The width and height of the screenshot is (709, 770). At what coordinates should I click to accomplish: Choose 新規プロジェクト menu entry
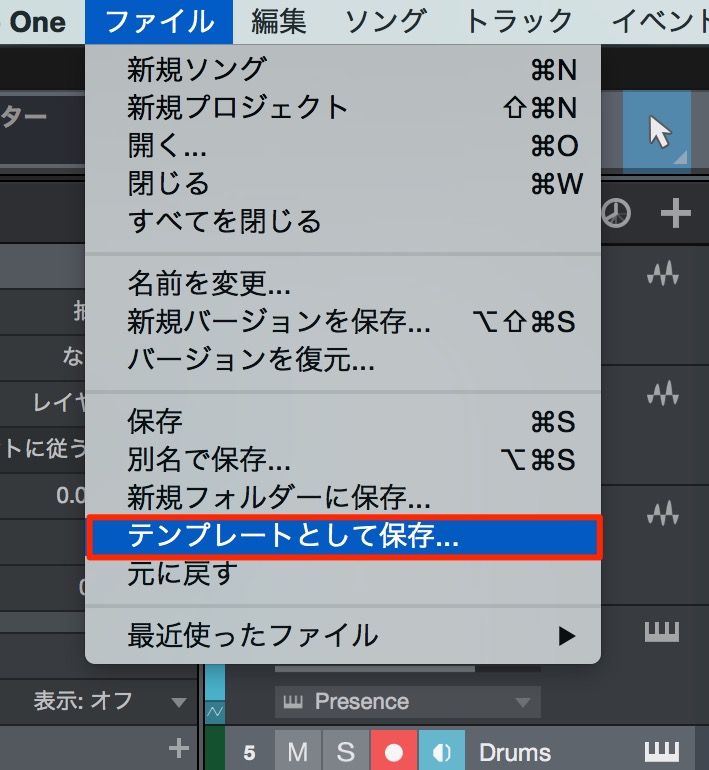click(x=343, y=107)
